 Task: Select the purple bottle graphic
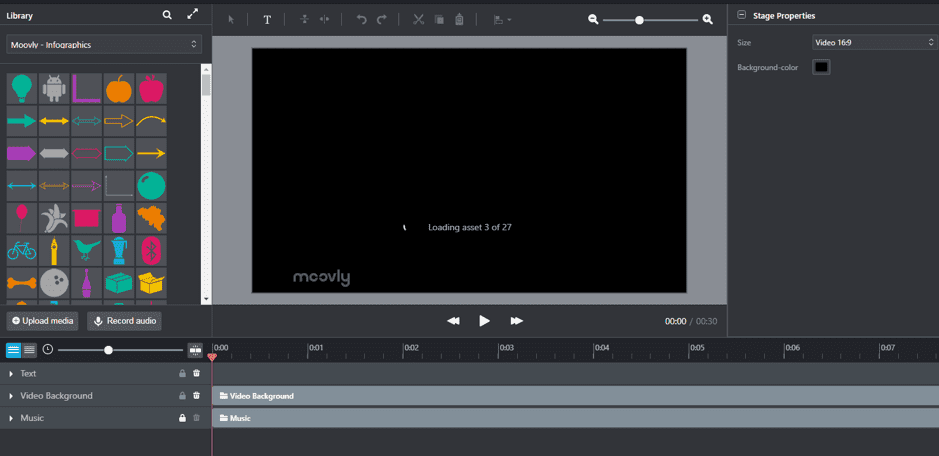click(x=119, y=218)
